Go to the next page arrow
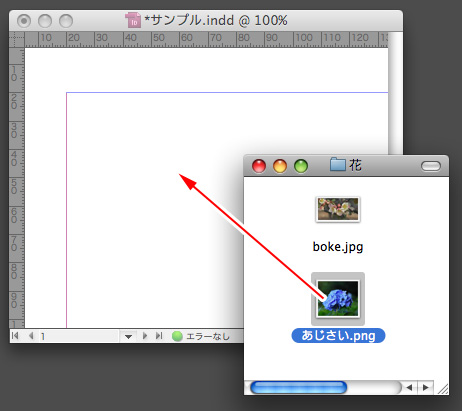462x411 pixels. pos(145,336)
